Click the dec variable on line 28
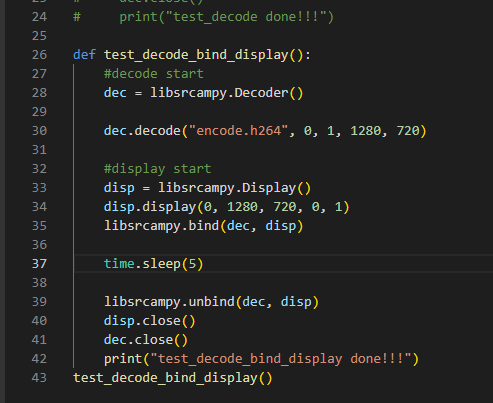 pos(115,93)
